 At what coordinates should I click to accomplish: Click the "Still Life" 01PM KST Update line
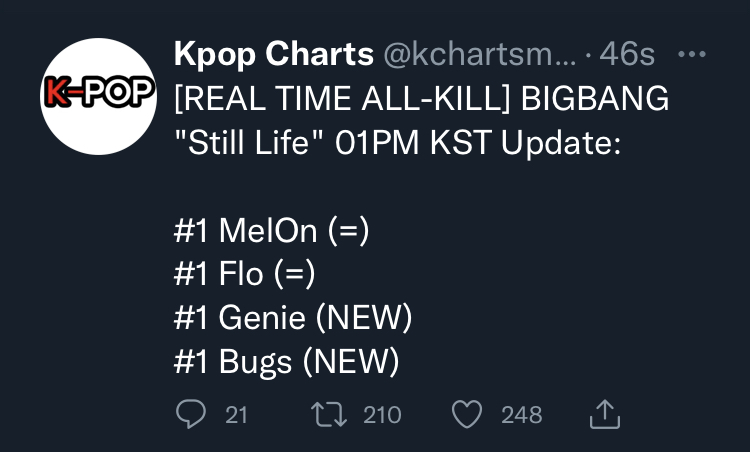tap(397, 143)
